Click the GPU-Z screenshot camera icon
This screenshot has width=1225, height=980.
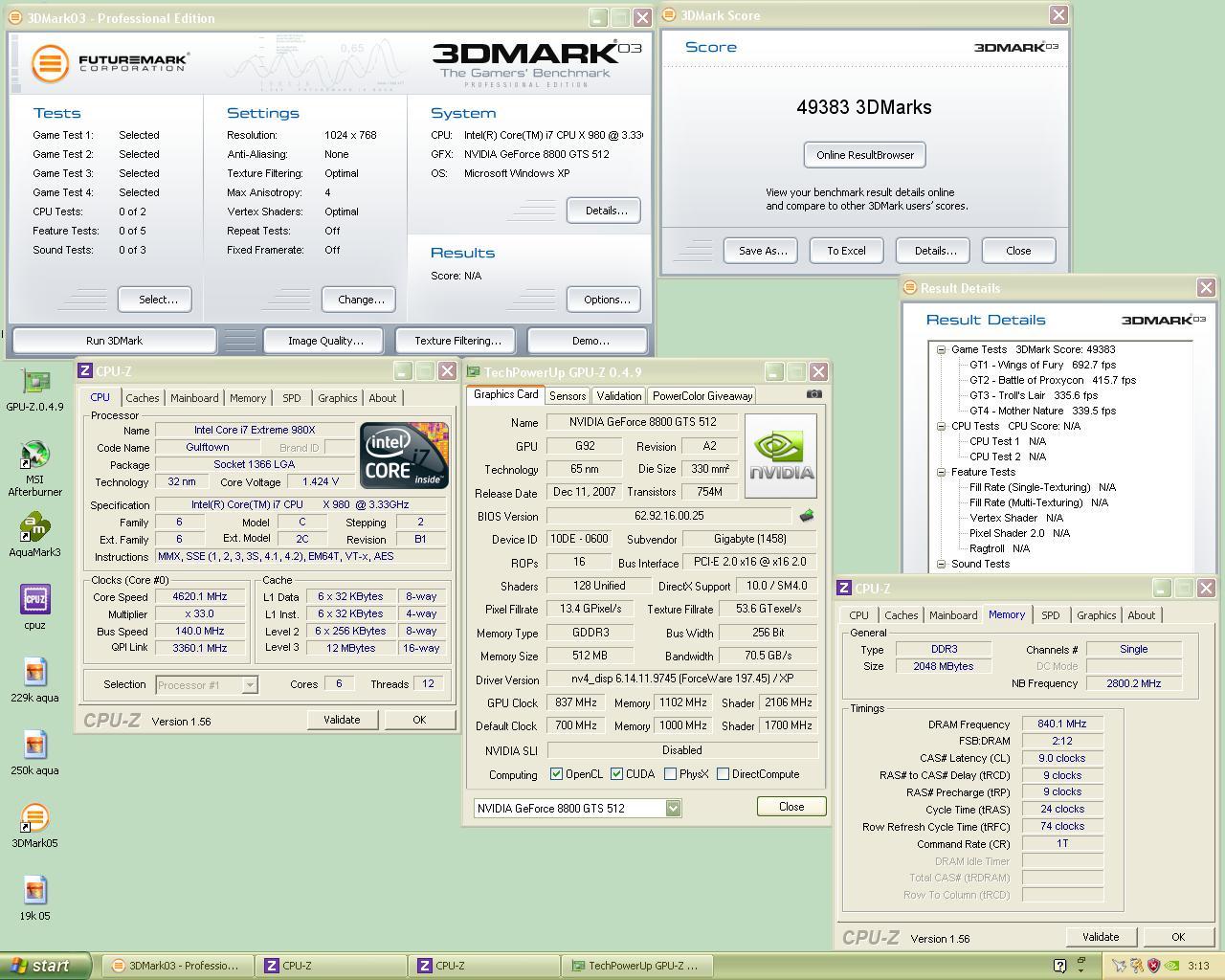(813, 393)
